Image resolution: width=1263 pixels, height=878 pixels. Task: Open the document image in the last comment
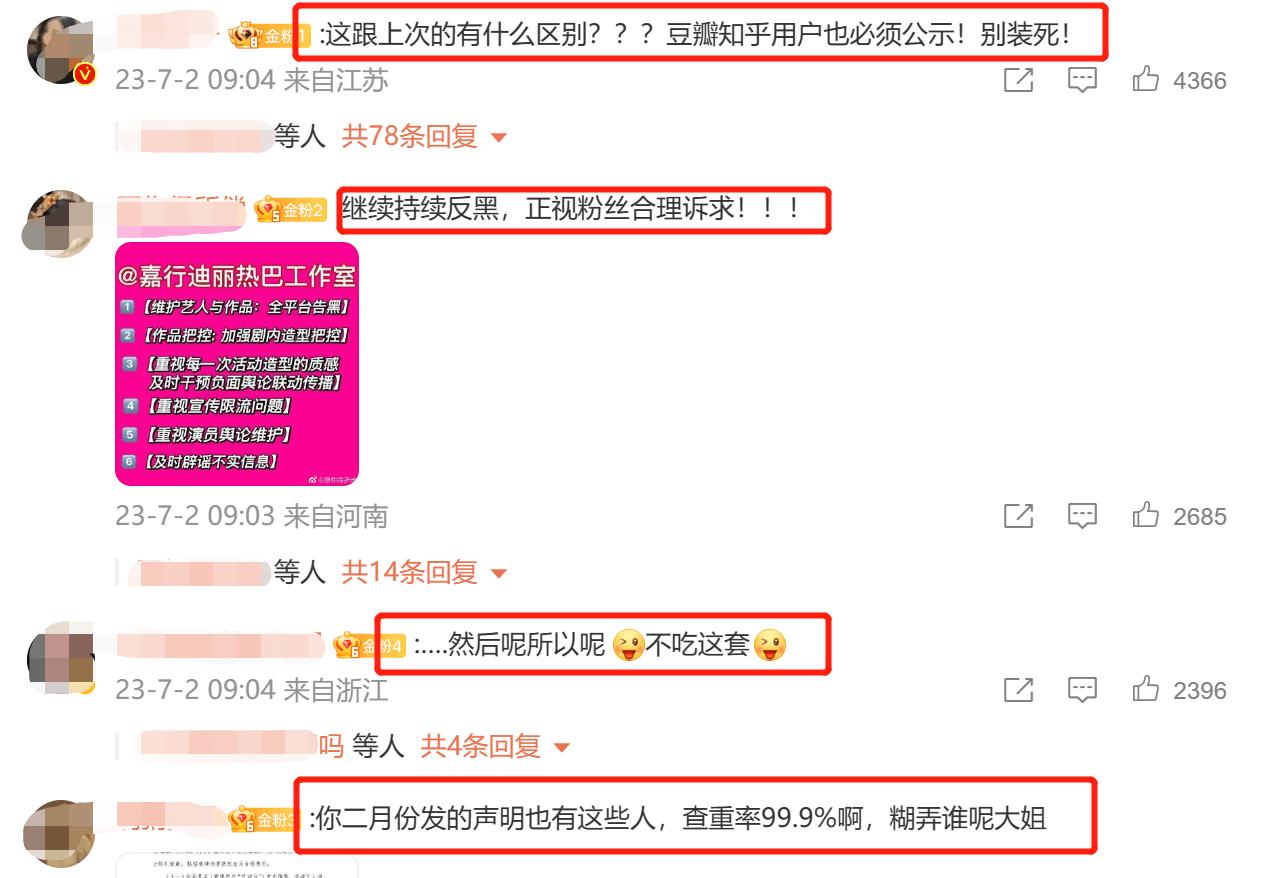[237, 865]
